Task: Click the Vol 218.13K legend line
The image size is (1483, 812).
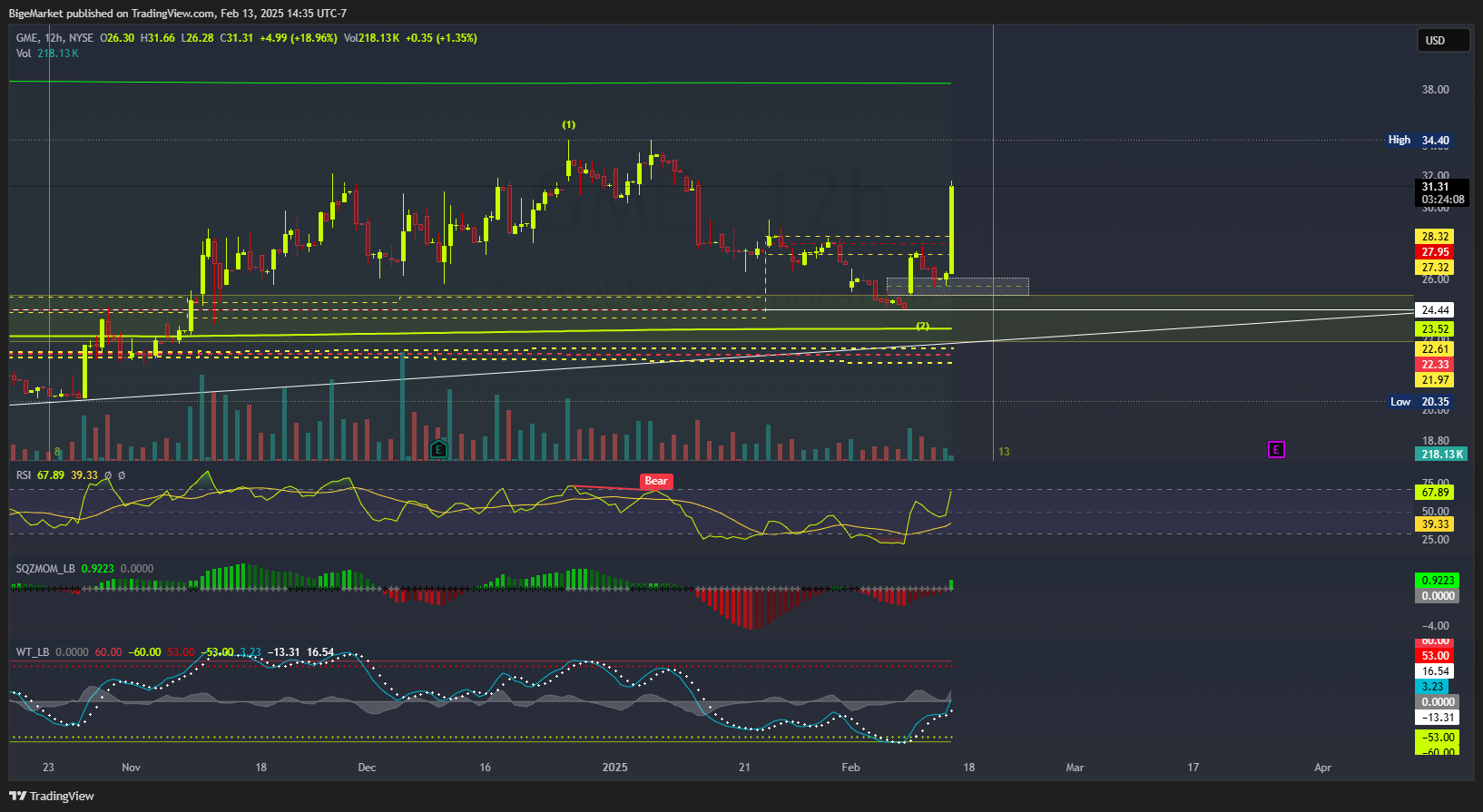Action: pyautogui.click(x=47, y=54)
